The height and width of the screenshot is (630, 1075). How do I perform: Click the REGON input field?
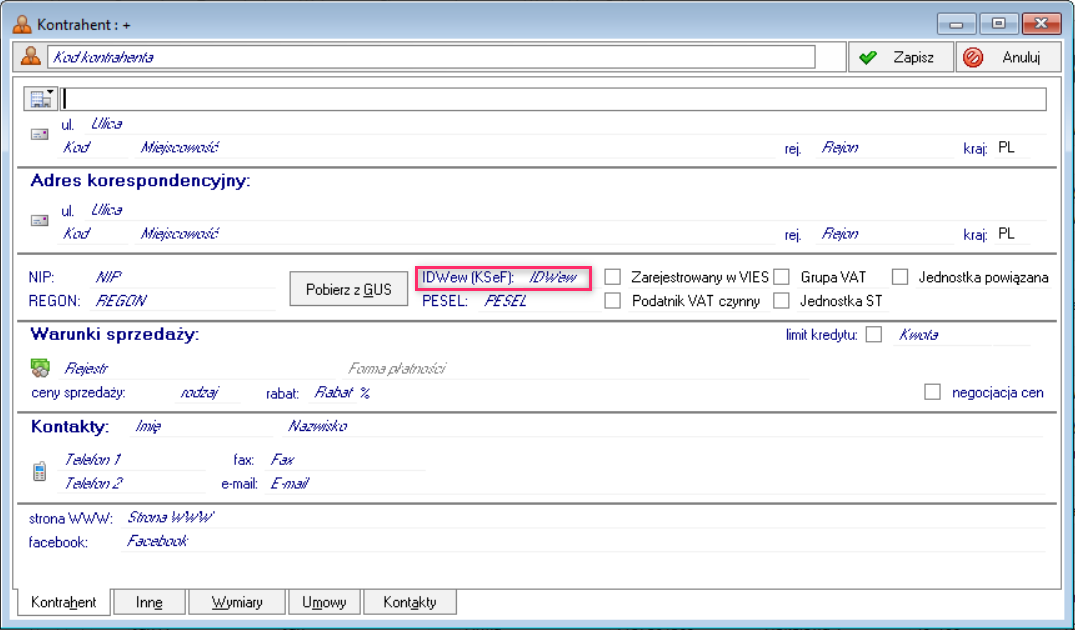tap(184, 300)
